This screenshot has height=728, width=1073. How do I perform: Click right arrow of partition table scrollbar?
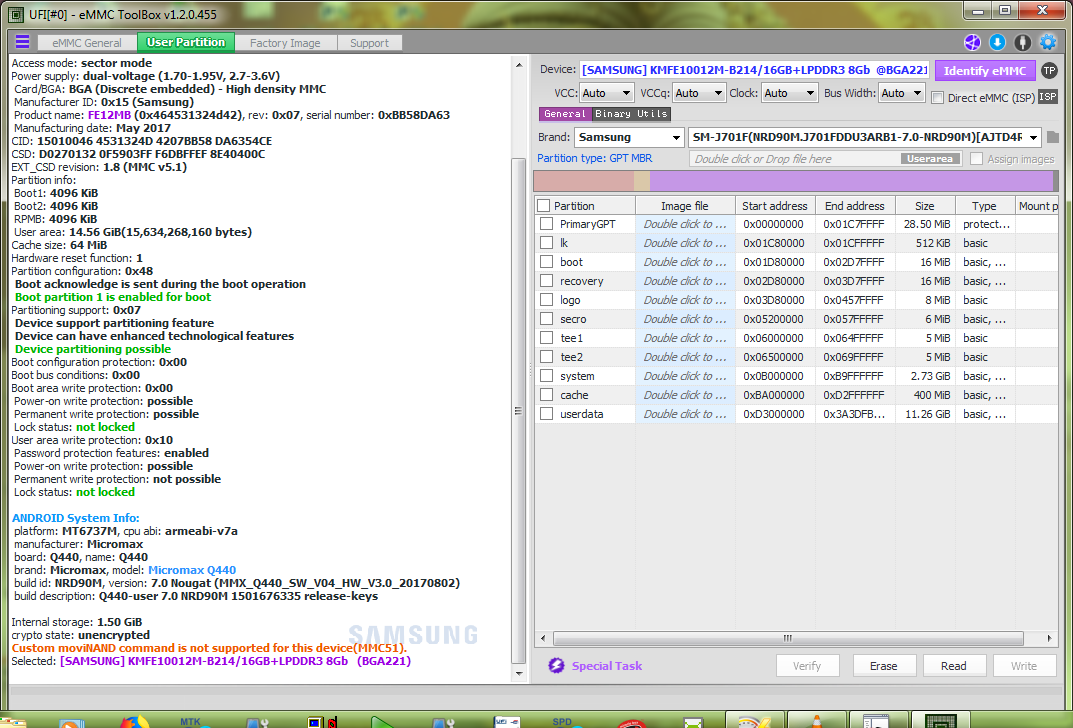pos(1050,638)
